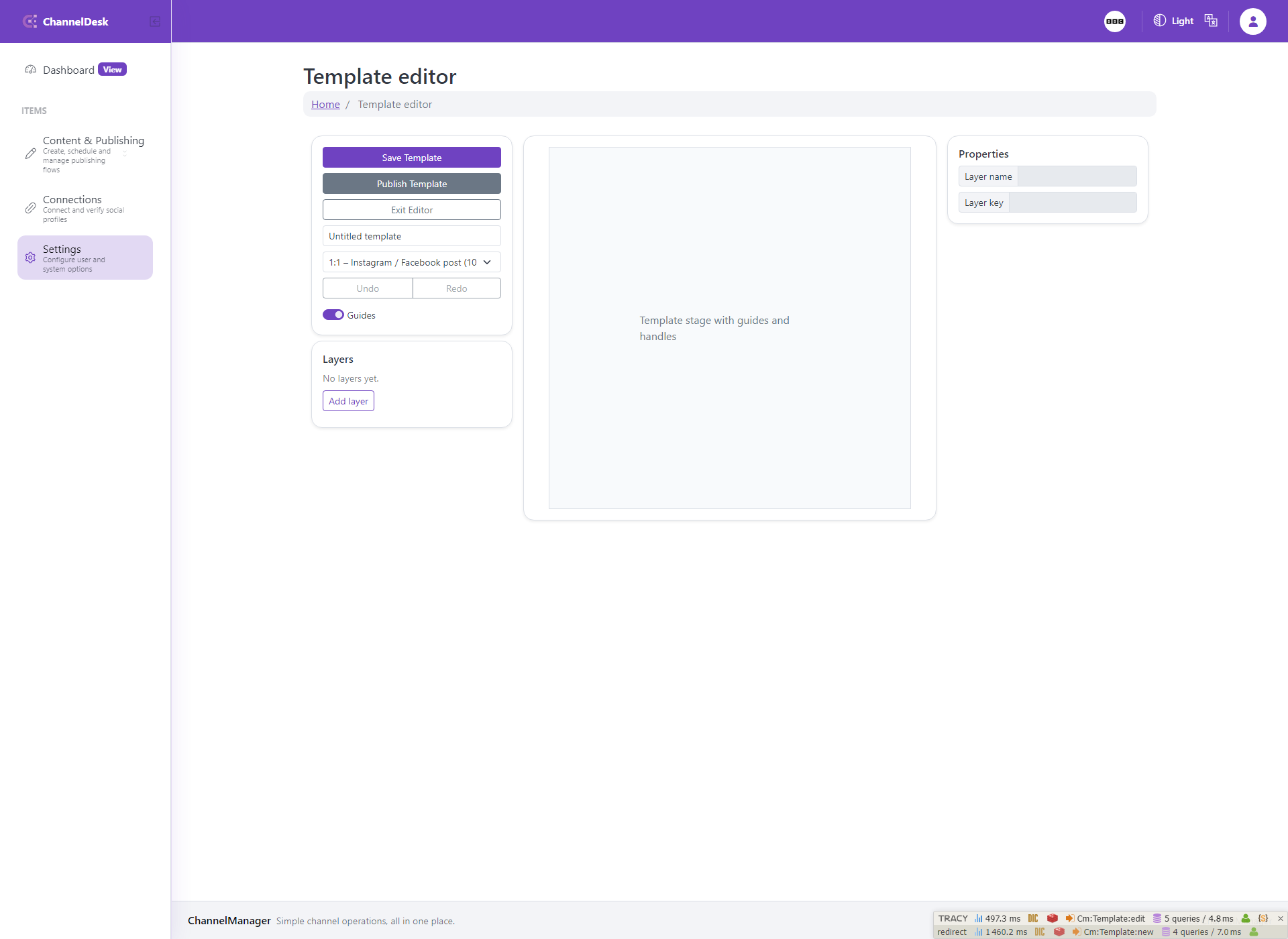
Task: Click the Cm:Template:new redirect entry
Action: coord(1113,932)
